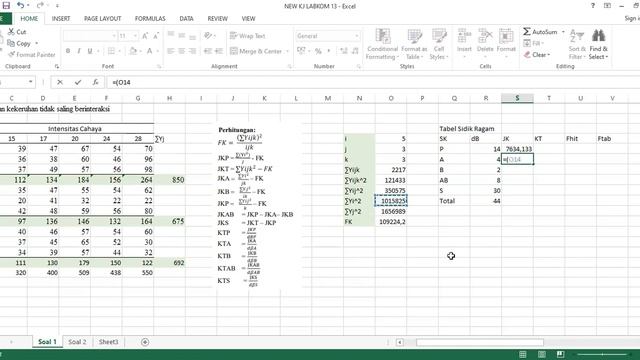Click the horizontal scrollbar left arrow
The height and width of the screenshot is (360, 640).
tap(400, 342)
